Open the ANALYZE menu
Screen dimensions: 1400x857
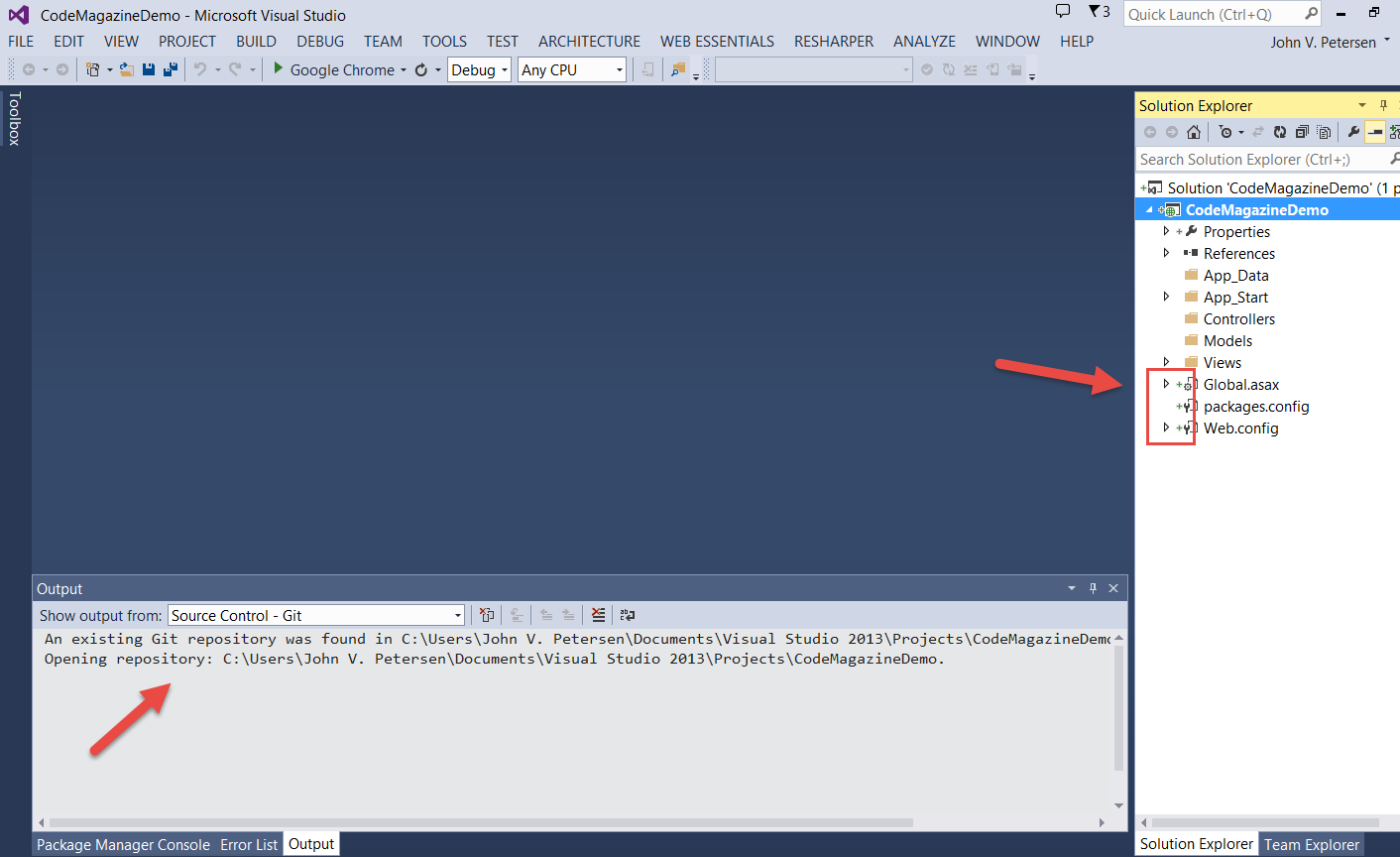coord(924,41)
